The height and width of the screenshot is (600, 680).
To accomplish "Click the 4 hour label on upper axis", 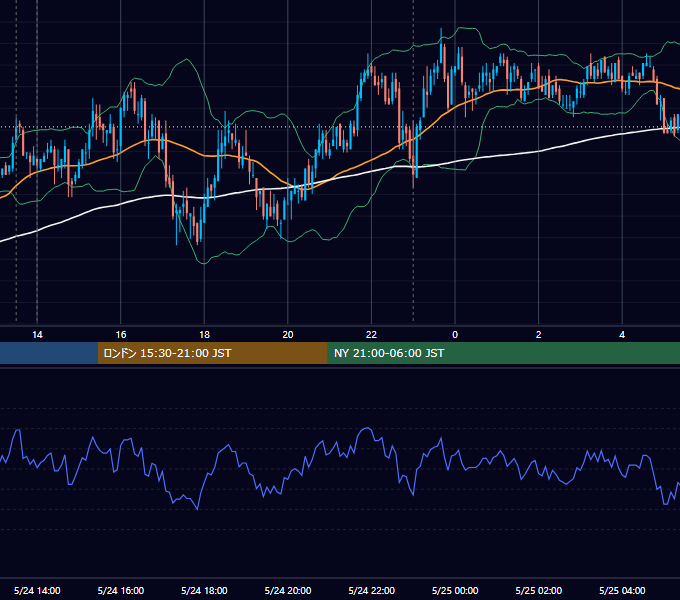I will coord(622,335).
